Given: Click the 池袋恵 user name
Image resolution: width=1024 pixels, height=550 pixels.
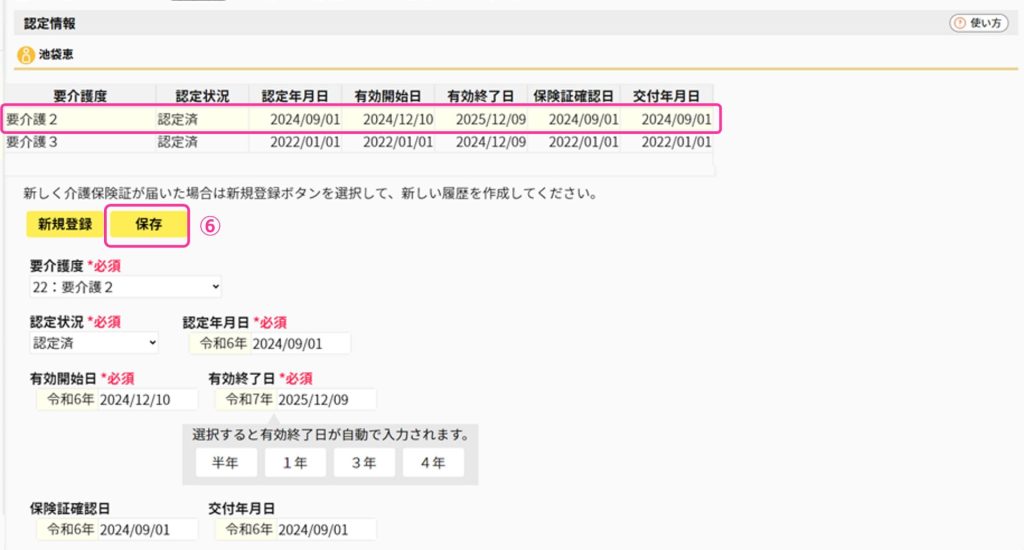Looking at the screenshot, I should point(56,55).
